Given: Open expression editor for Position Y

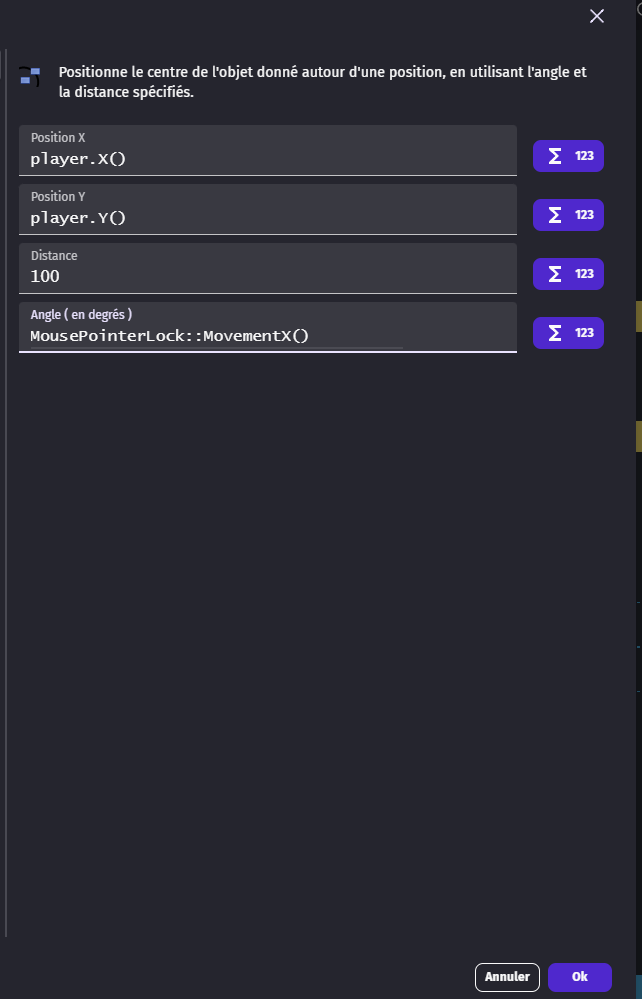Looking at the screenshot, I should tap(568, 215).
